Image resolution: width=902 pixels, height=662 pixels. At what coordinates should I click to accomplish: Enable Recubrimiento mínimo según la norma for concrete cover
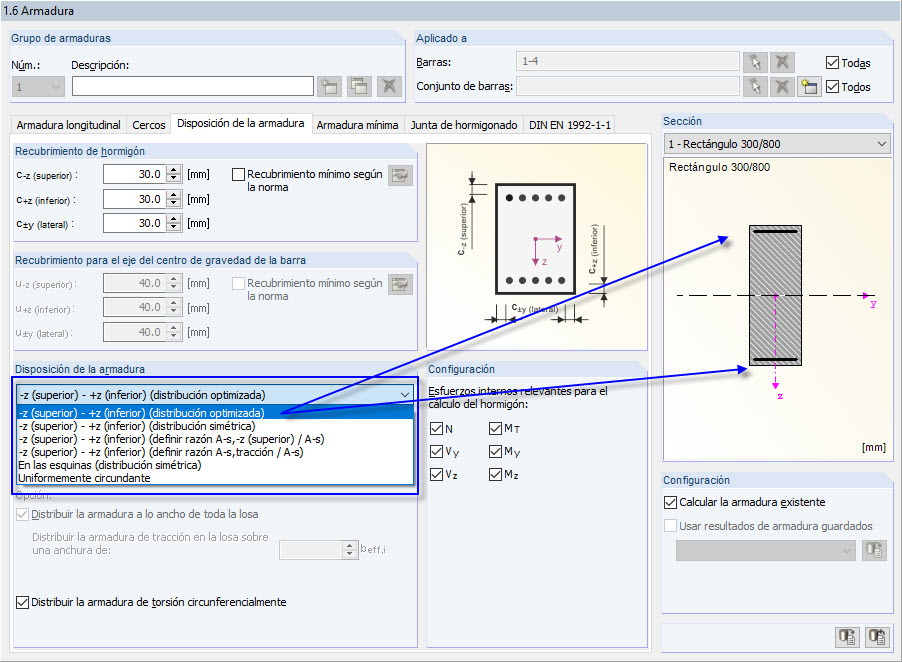pyautogui.click(x=238, y=174)
